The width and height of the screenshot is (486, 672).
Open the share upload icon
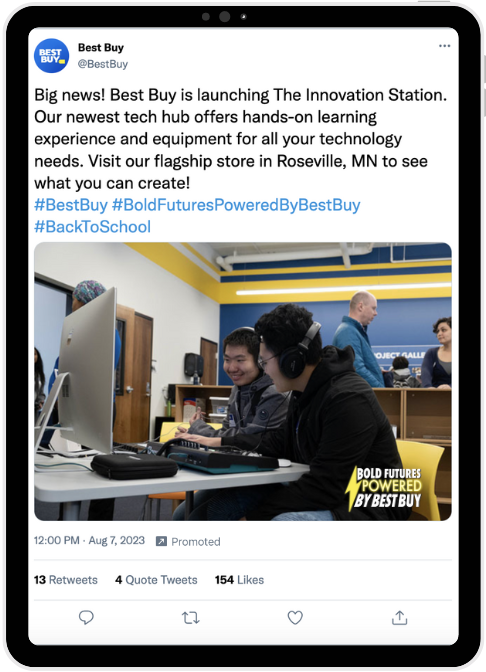[x=399, y=618]
